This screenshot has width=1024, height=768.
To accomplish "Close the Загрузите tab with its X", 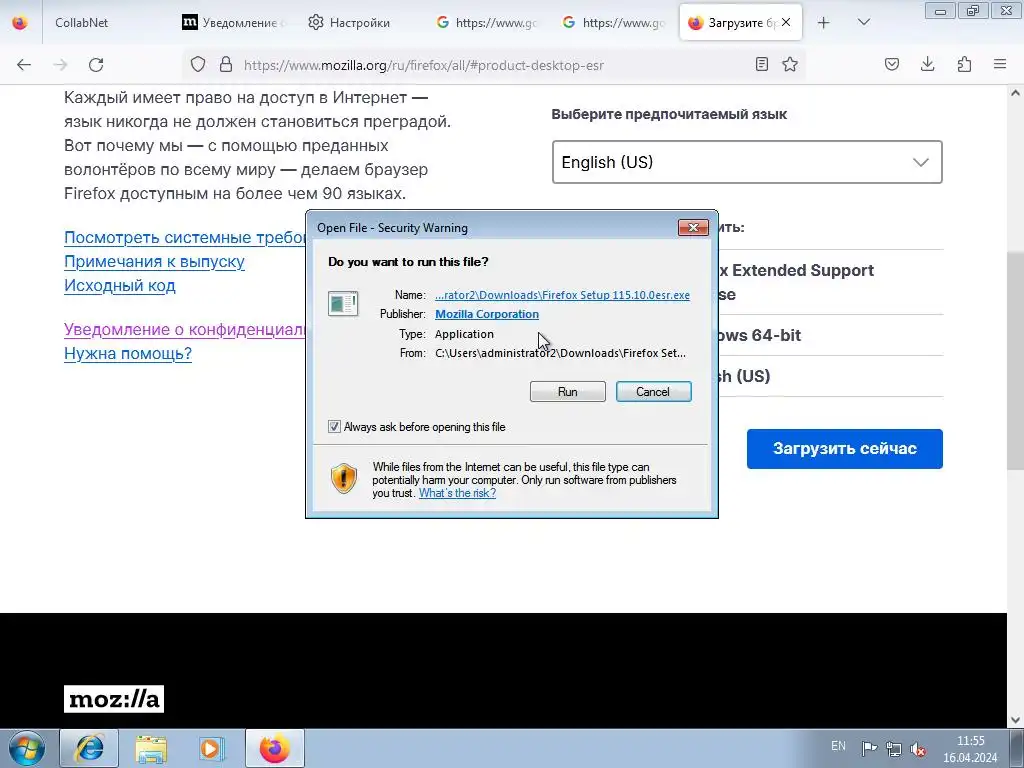I will pyautogui.click(x=786, y=22).
